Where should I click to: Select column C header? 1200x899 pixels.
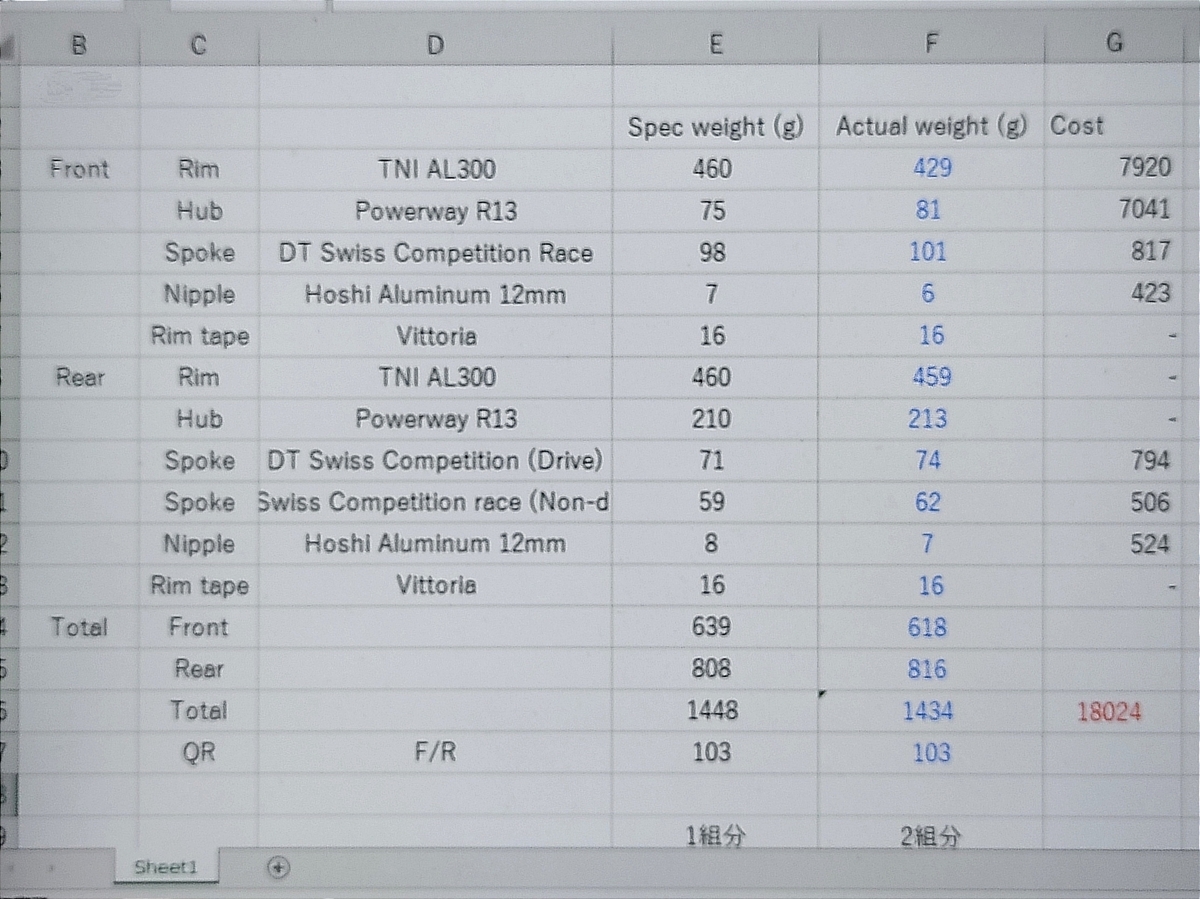click(x=199, y=43)
